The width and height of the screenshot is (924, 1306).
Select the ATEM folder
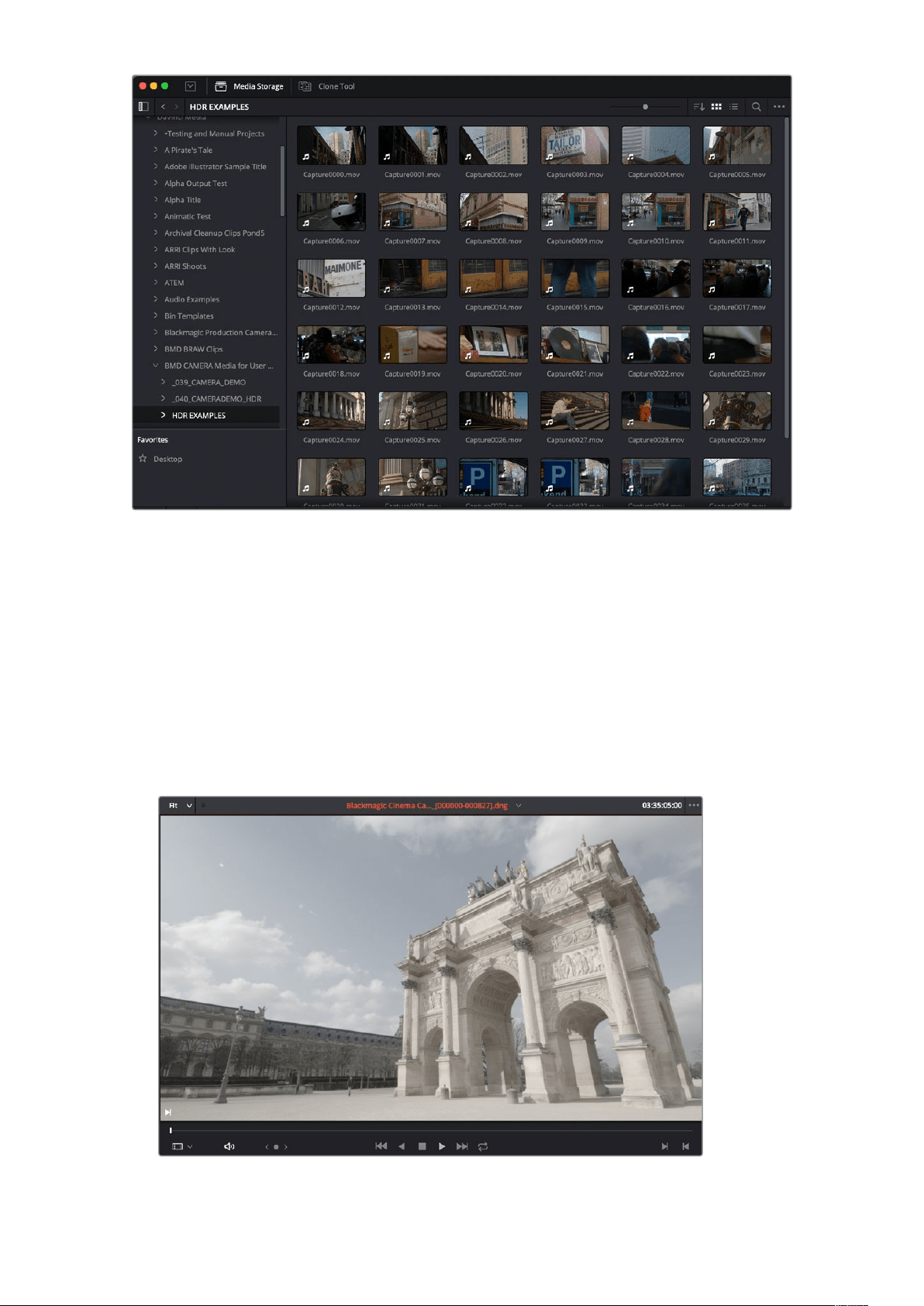(x=174, y=283)
